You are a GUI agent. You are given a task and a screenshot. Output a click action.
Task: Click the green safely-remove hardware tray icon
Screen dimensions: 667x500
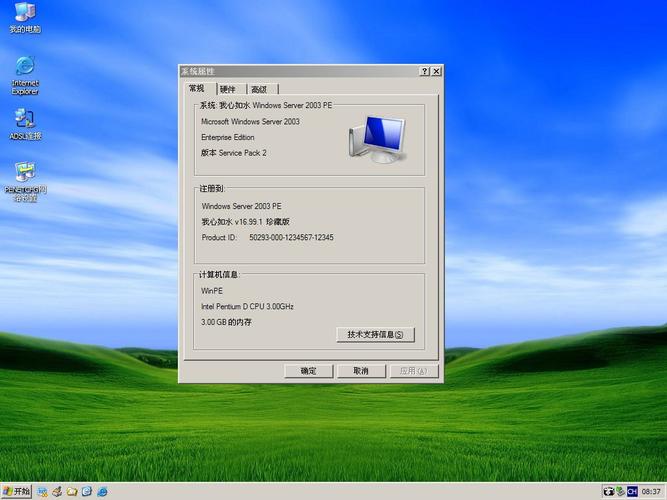point(621,492)
